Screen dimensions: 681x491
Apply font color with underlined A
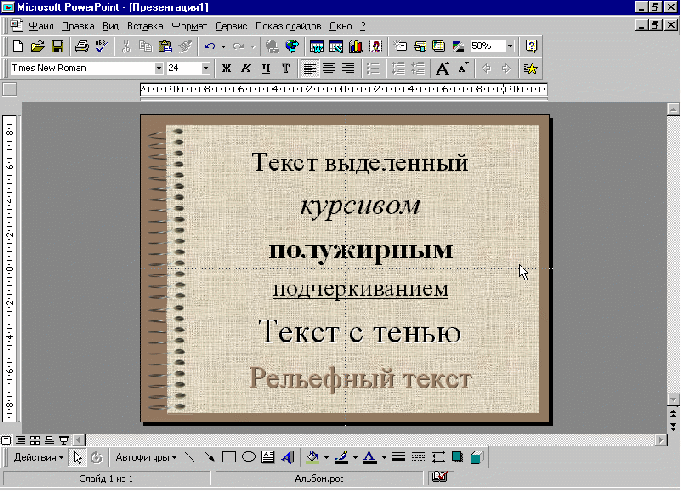[370, 457]
